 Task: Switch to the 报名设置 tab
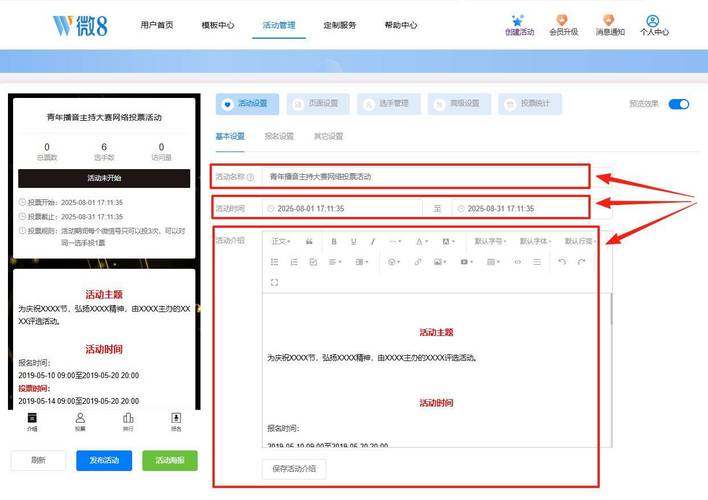(x=278, y=136)
